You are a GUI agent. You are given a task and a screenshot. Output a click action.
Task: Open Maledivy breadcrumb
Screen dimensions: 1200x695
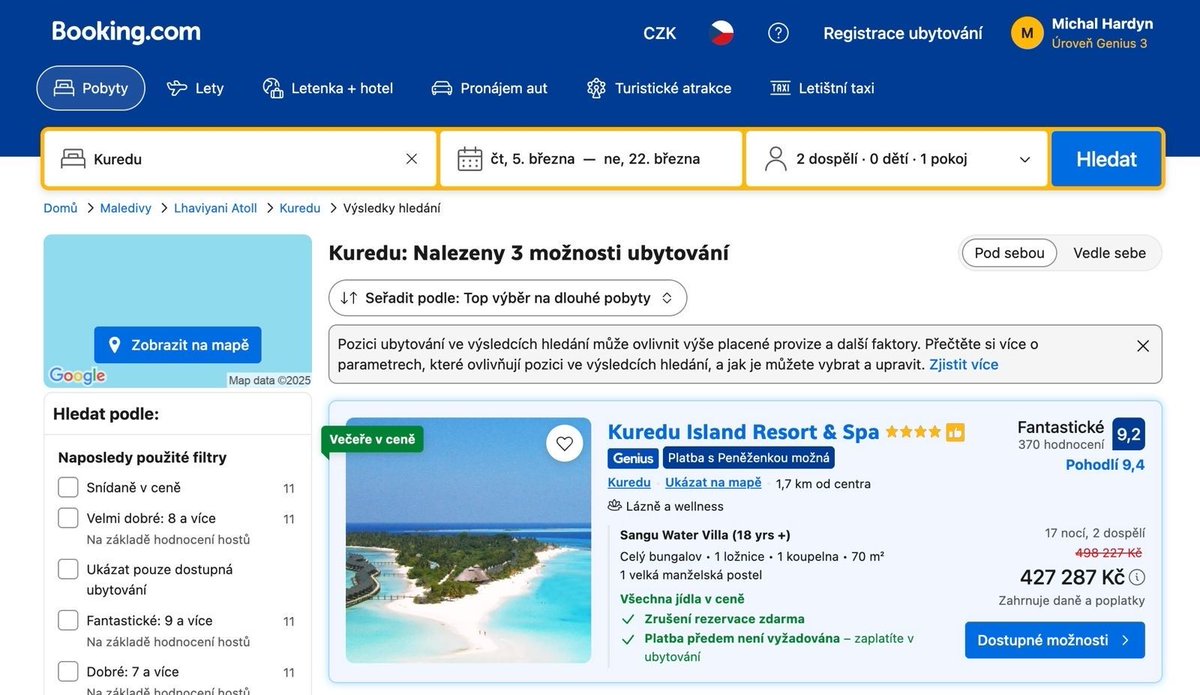point(126,208)
